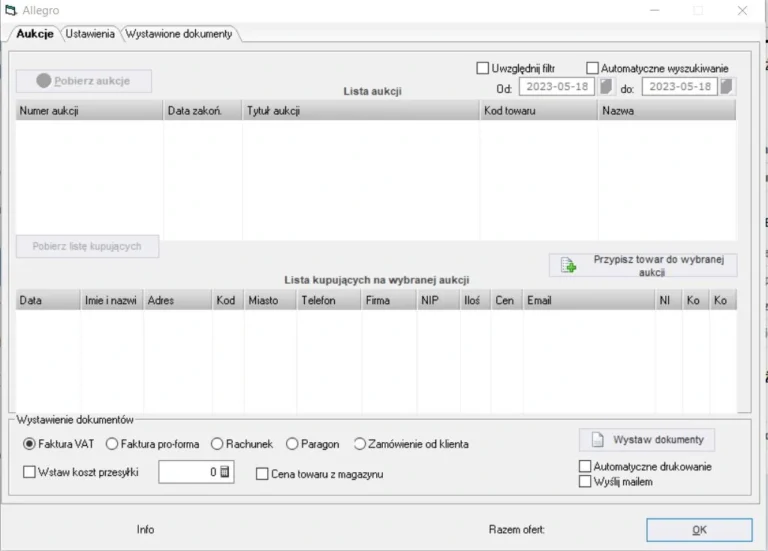The width and height of the screenshot is (768, 551).
Task: Click the Adres column header
Action: coord(178,300)
